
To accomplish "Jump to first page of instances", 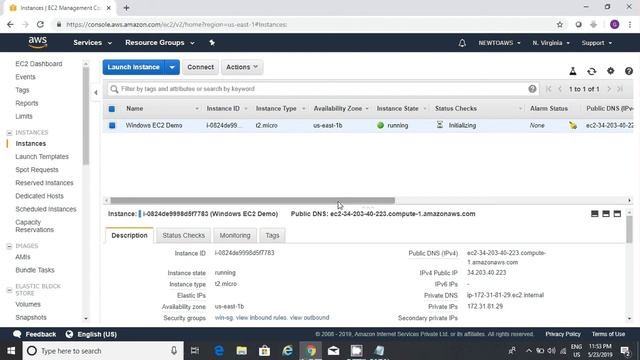I will (x=549, y=89).
